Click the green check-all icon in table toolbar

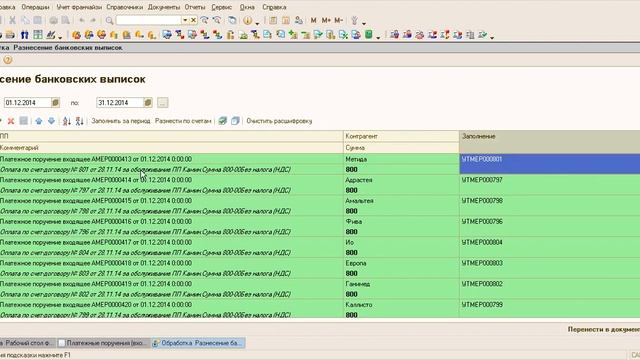click(x=222, y=121)
